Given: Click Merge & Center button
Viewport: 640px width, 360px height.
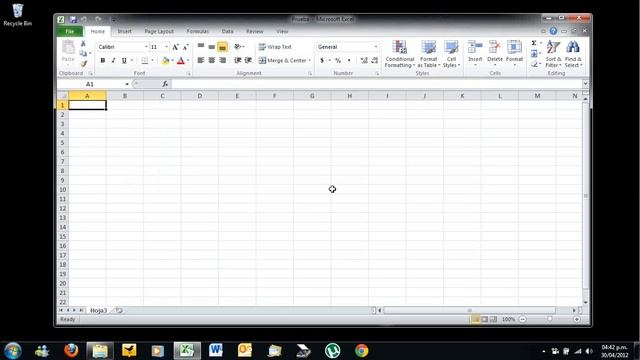Looking at the screenshot, I should (x=283, y=60).
